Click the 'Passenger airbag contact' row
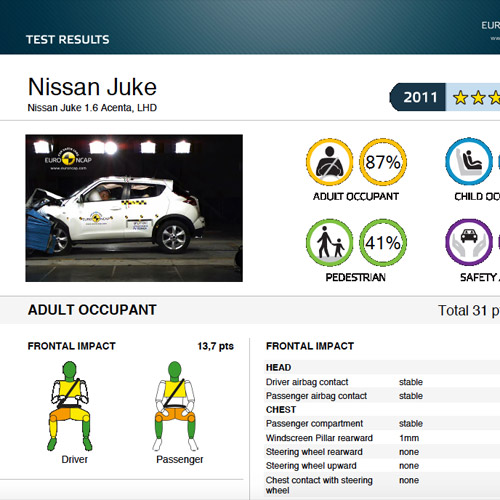 (382, 396)
